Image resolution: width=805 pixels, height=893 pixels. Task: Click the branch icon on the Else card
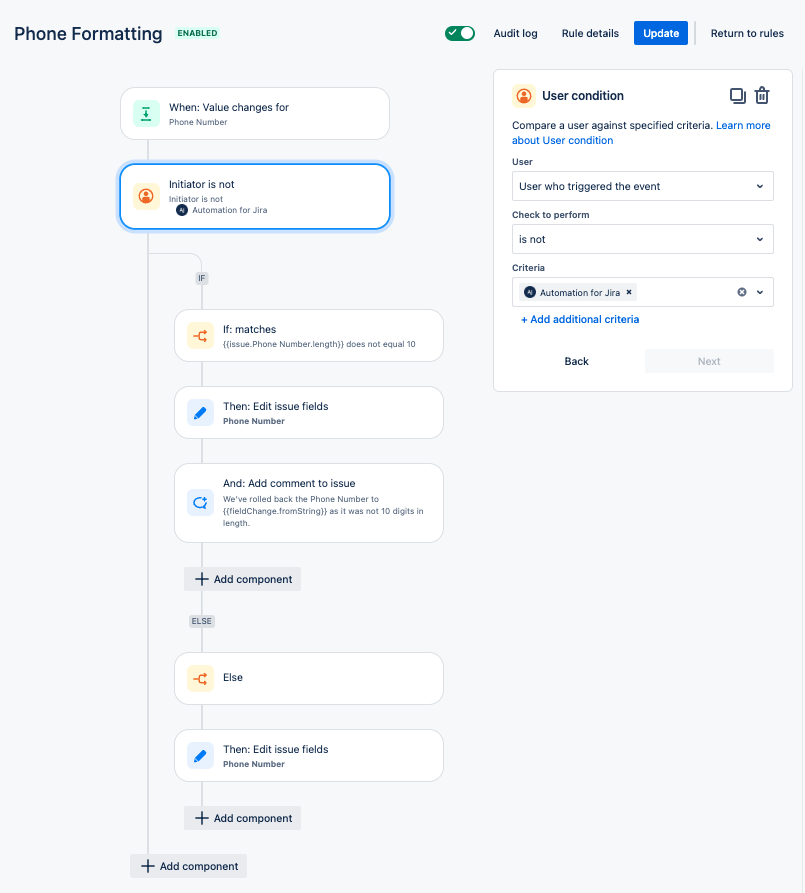[x=200, y=678]
